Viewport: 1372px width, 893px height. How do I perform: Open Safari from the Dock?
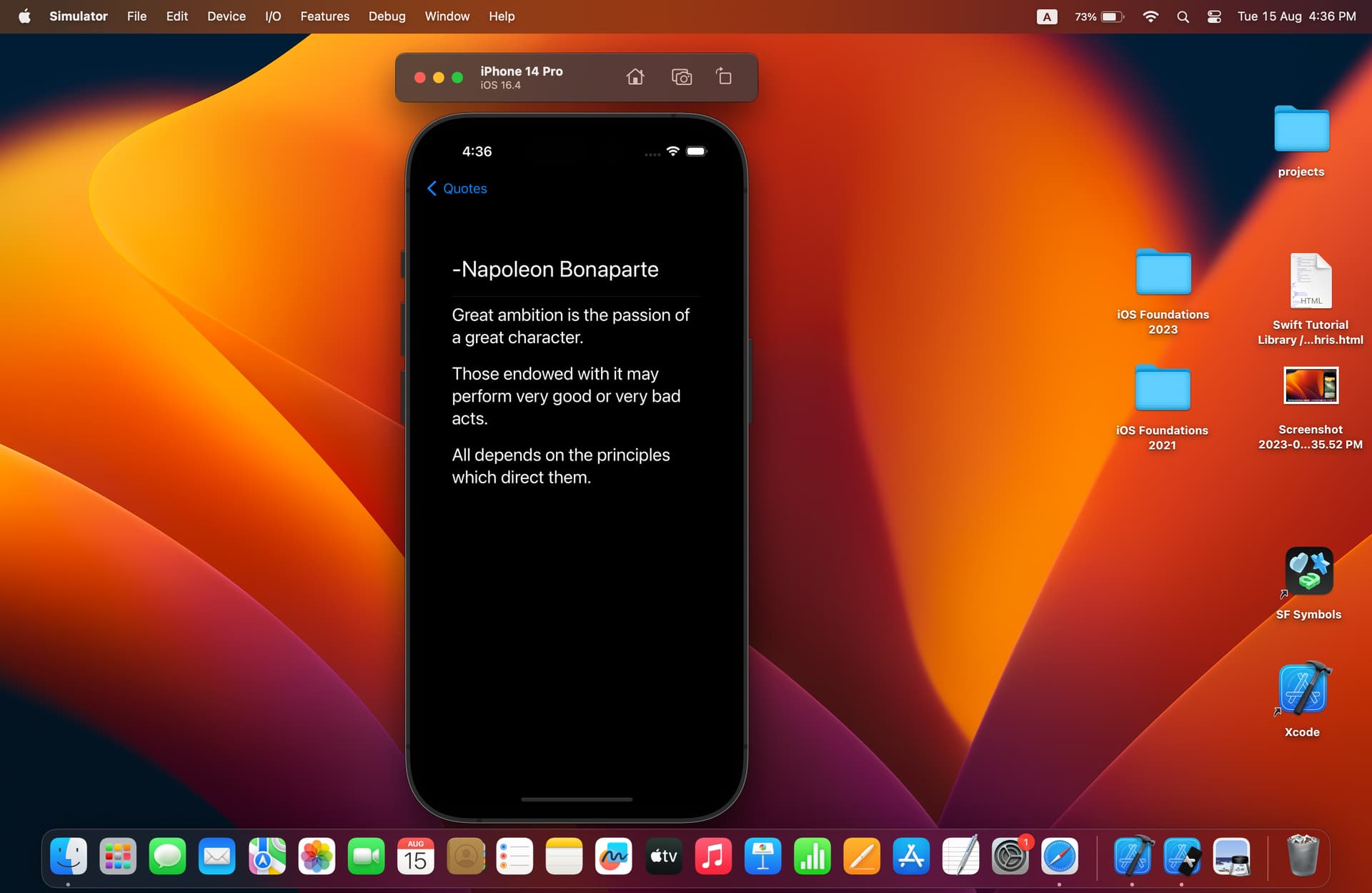(1060, 856)
